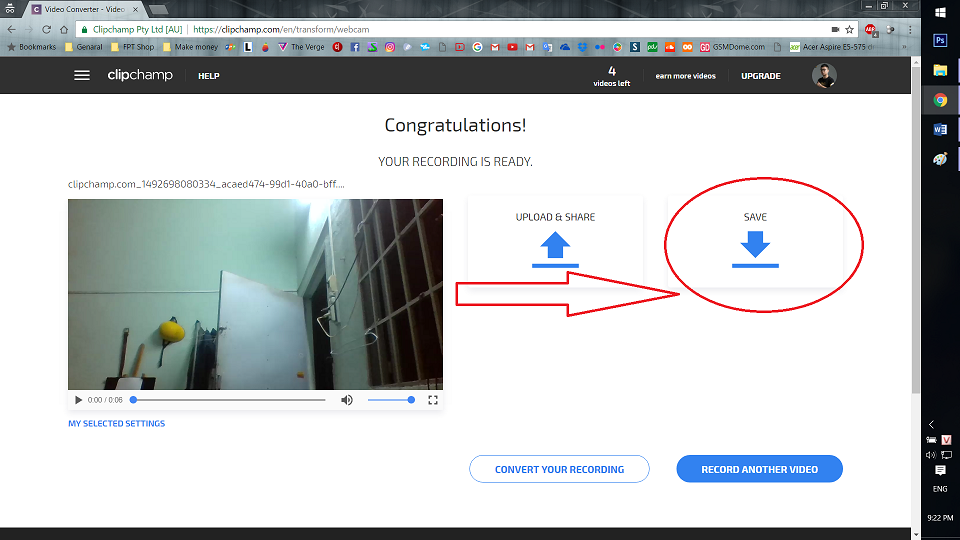The width and height of the screenshot is (960, 540).
Task: Open The Verge bookmark
Action: 301,47
